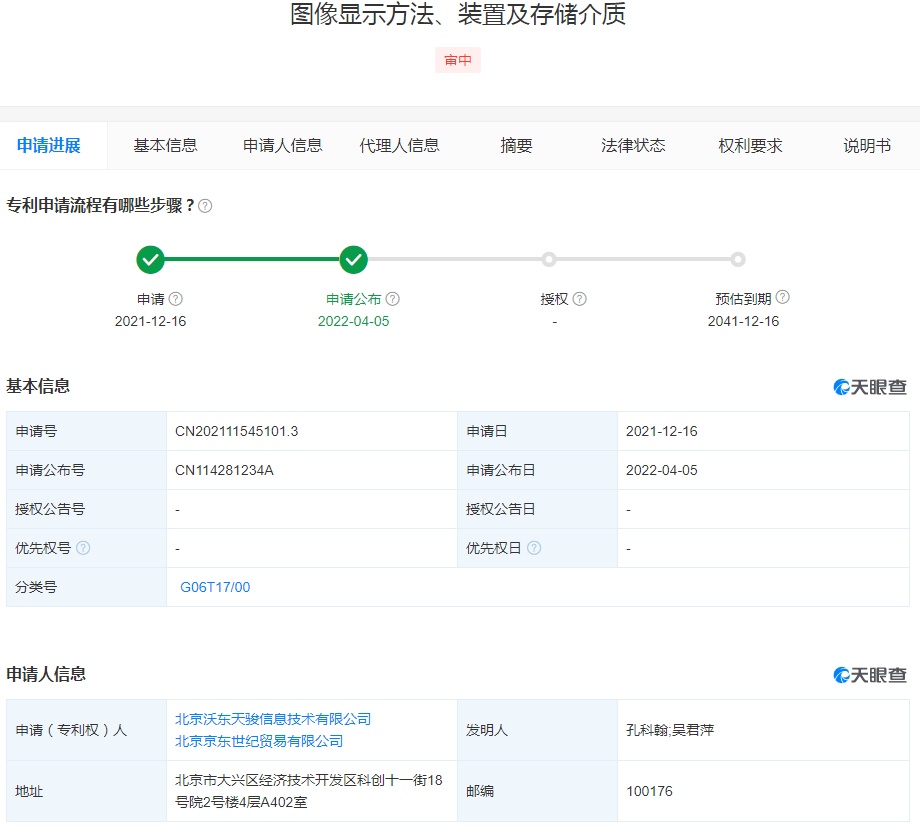
Task: Click the 授权公告日 row label
Action: [x=500, y=509]
